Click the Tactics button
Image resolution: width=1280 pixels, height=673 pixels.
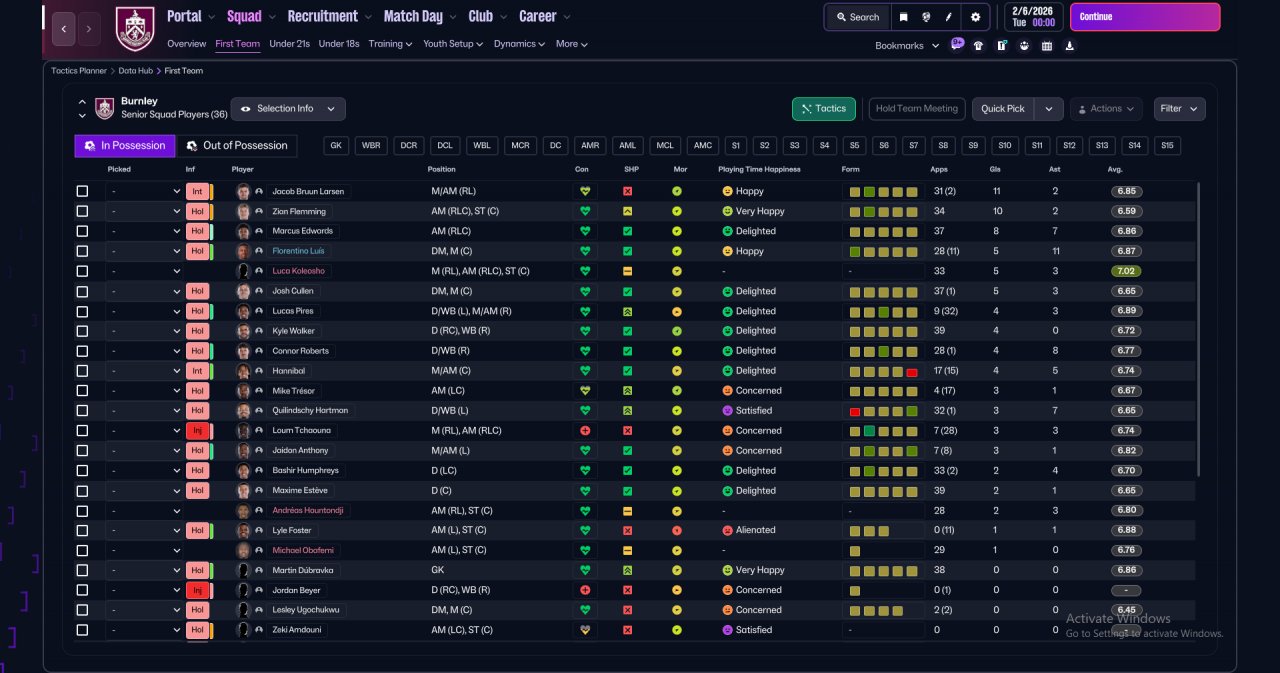click(824, 109)
